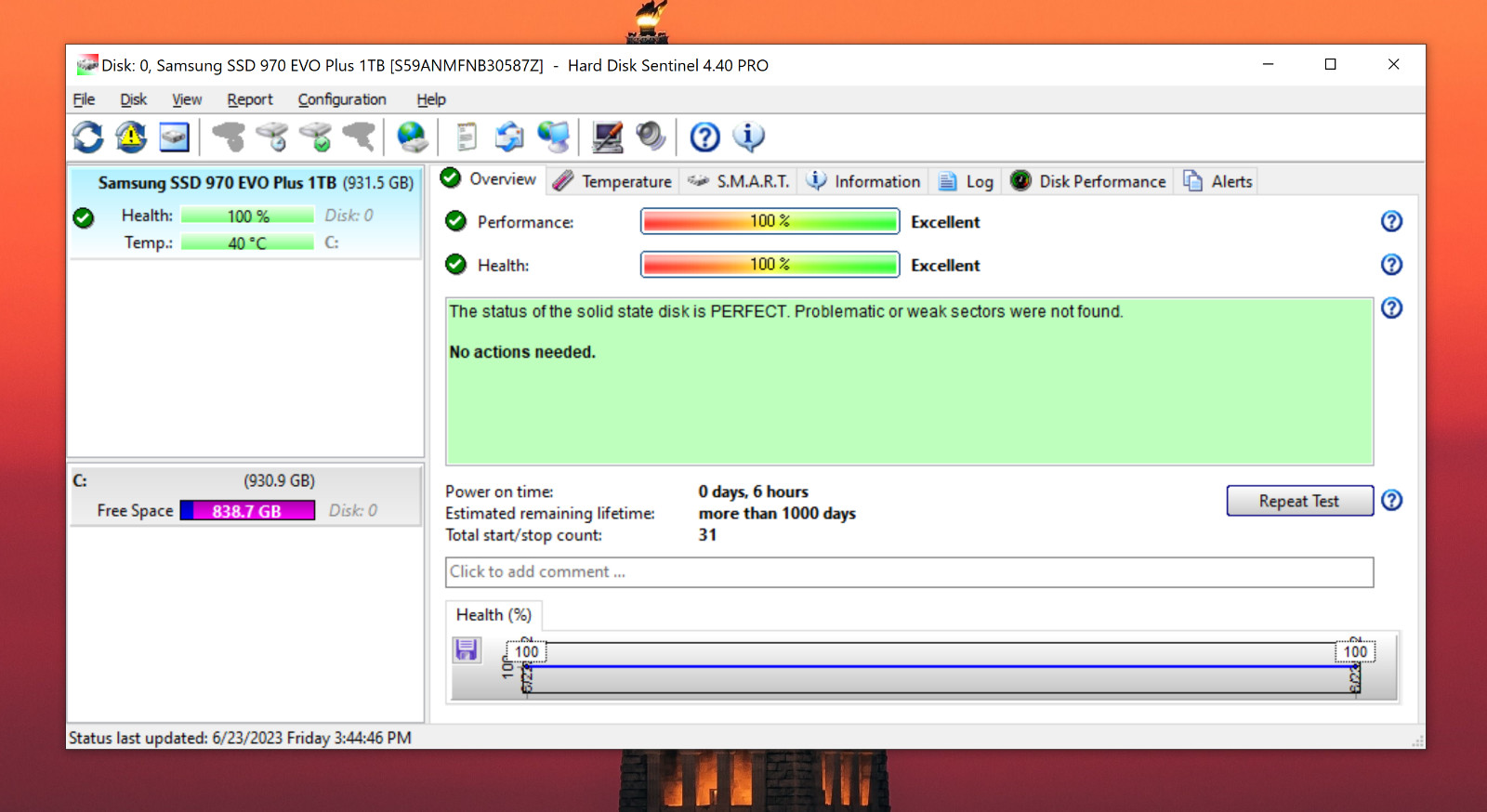Viewport: 1487px width, 812px height.
Task: Open the Disk menu
Action: 133,99
